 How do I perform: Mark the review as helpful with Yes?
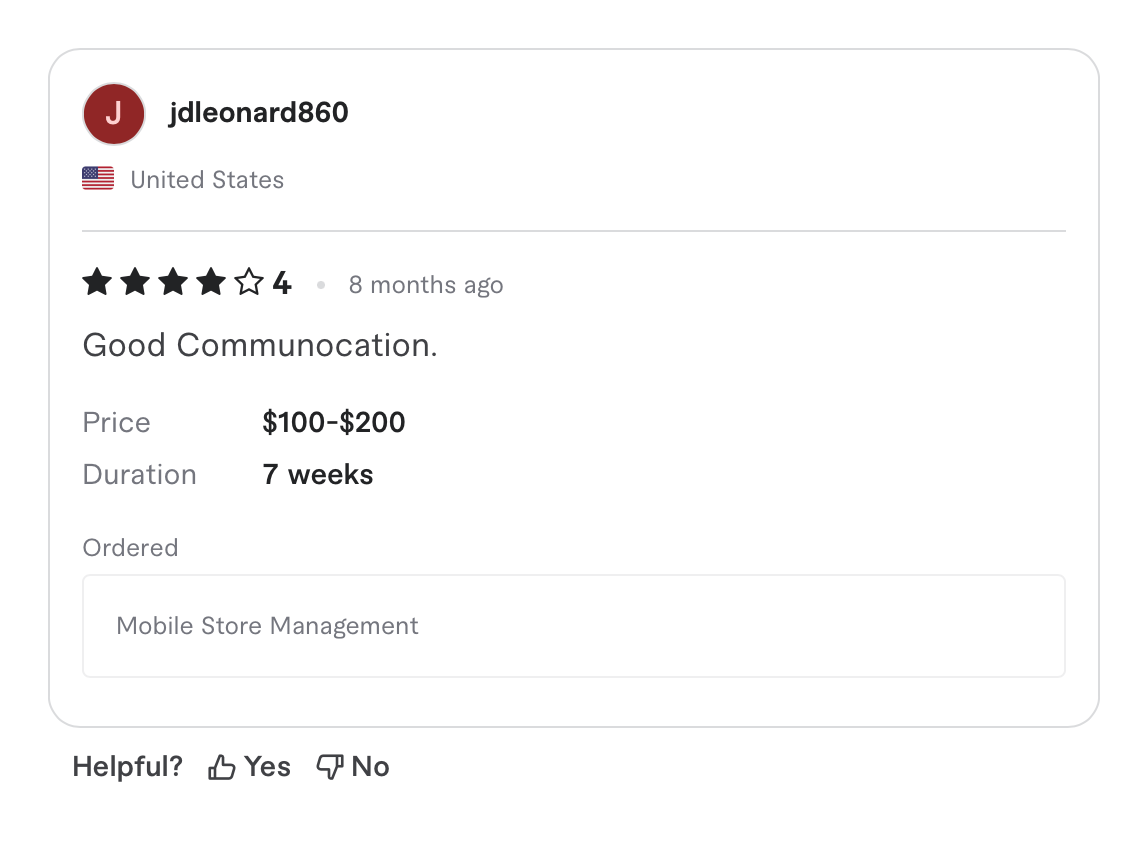point(266,766)
